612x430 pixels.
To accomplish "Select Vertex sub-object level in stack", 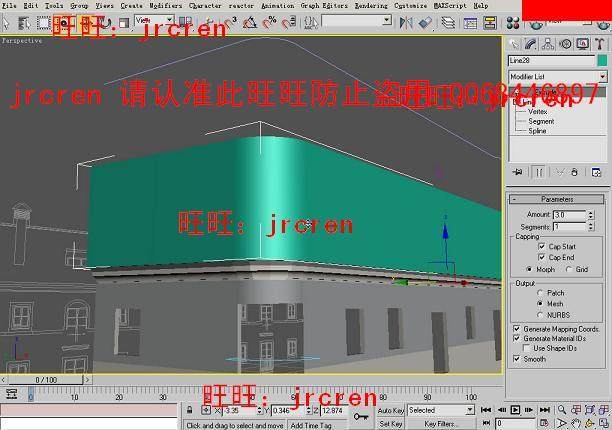I will click(x=538, y=112).
